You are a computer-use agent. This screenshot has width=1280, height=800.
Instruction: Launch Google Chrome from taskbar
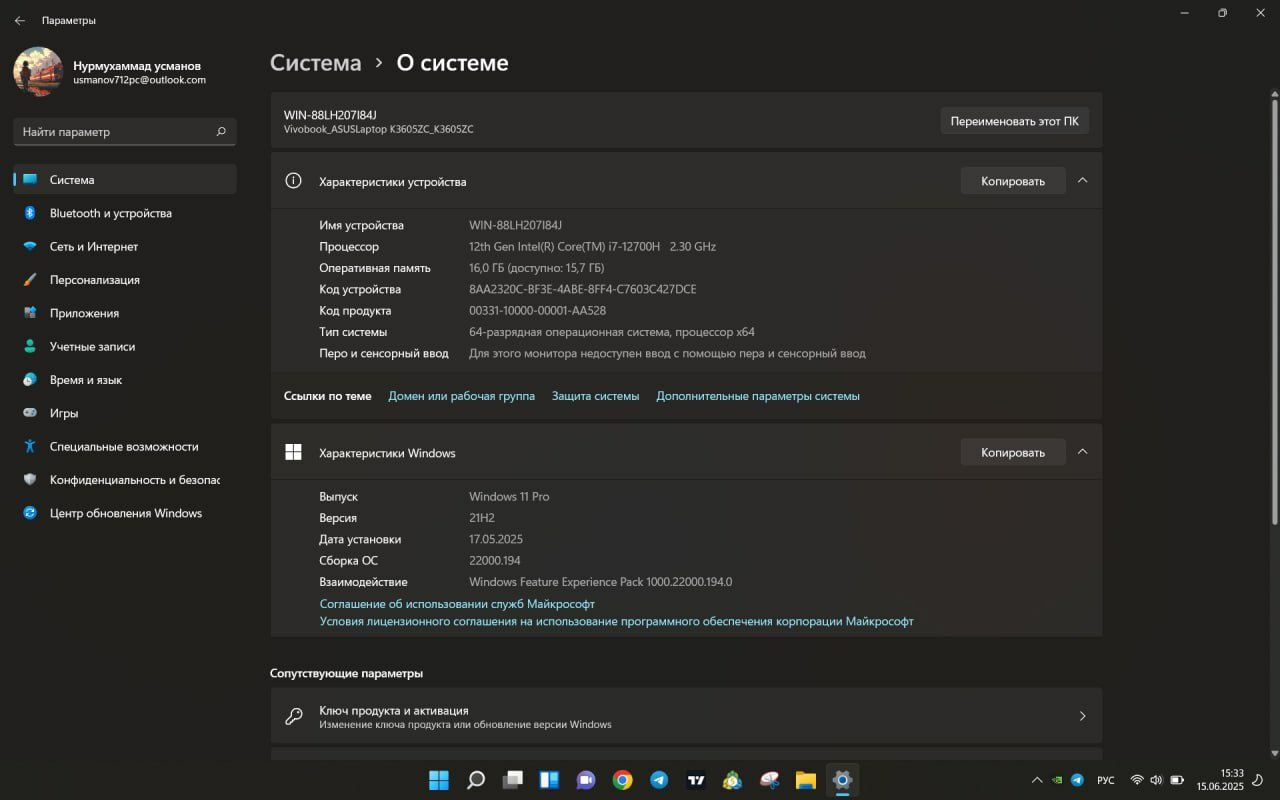[x=623, y=780]
